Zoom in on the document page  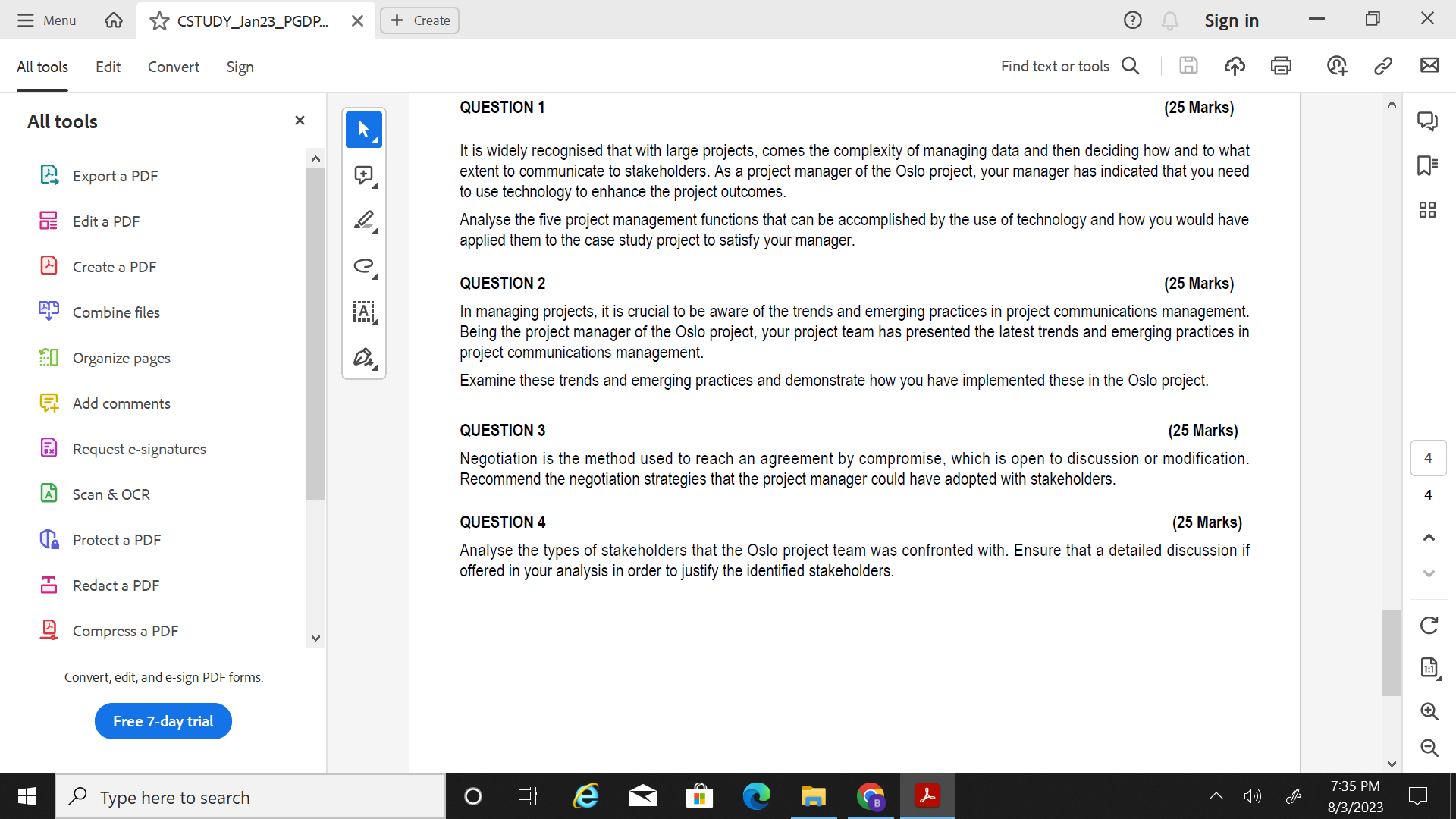tap(1429, 711)
